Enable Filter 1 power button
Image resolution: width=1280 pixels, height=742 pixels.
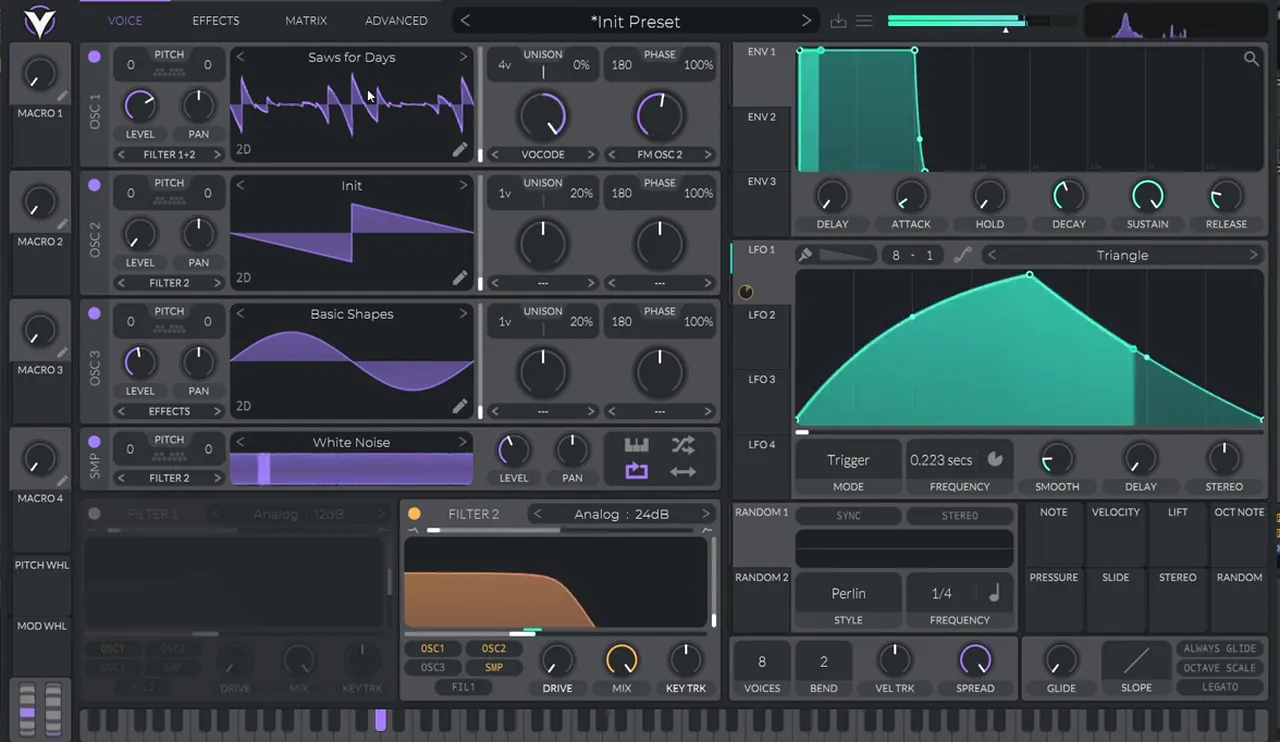[x=94, y=514]
